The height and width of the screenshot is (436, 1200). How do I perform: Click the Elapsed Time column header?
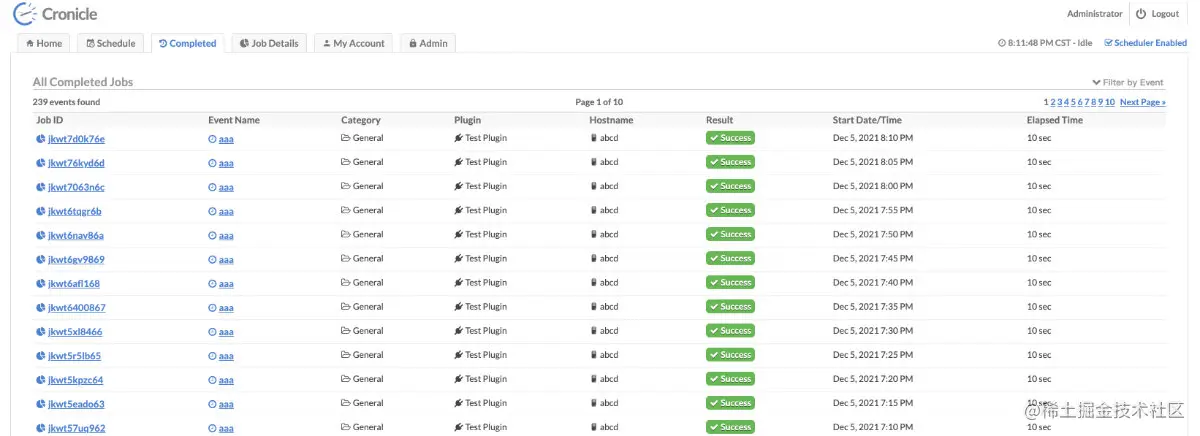click(1055, 120)
